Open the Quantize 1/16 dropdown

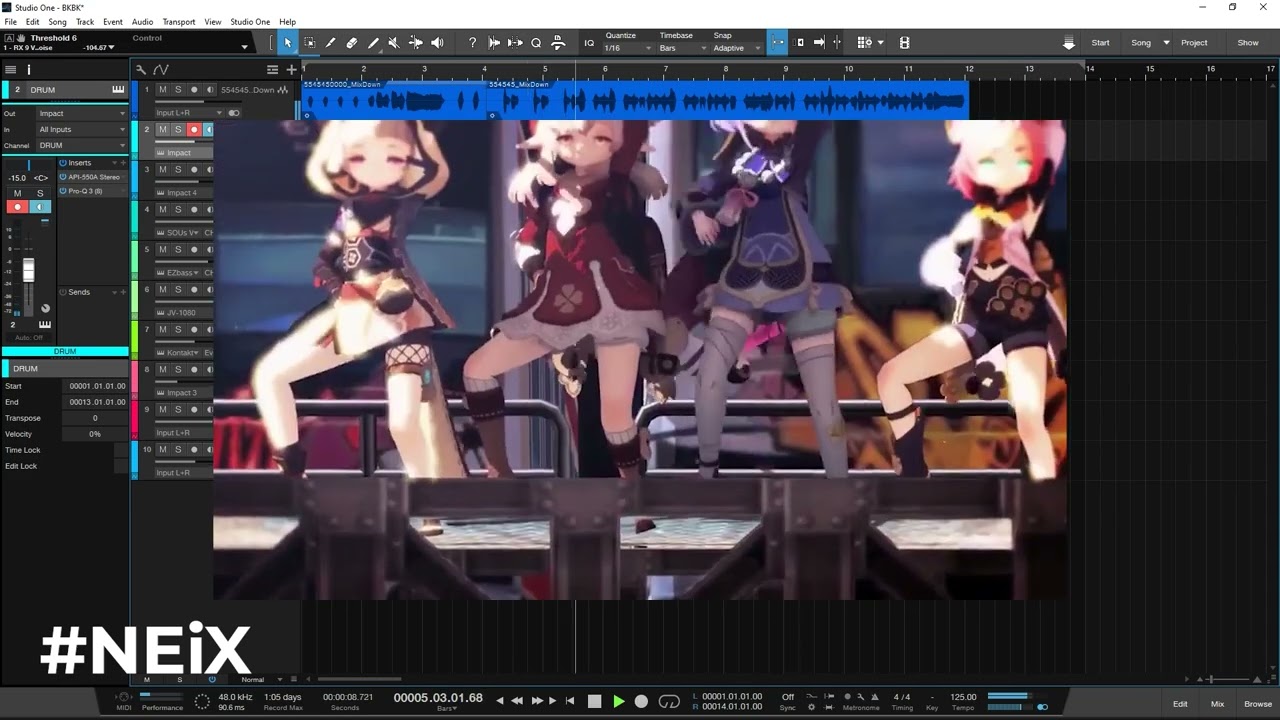[x=629, y=48]
